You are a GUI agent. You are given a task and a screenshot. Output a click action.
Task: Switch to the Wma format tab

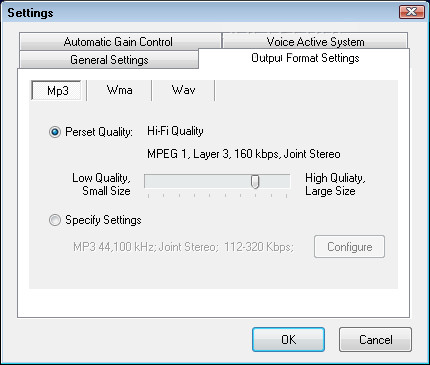[119, 90]
